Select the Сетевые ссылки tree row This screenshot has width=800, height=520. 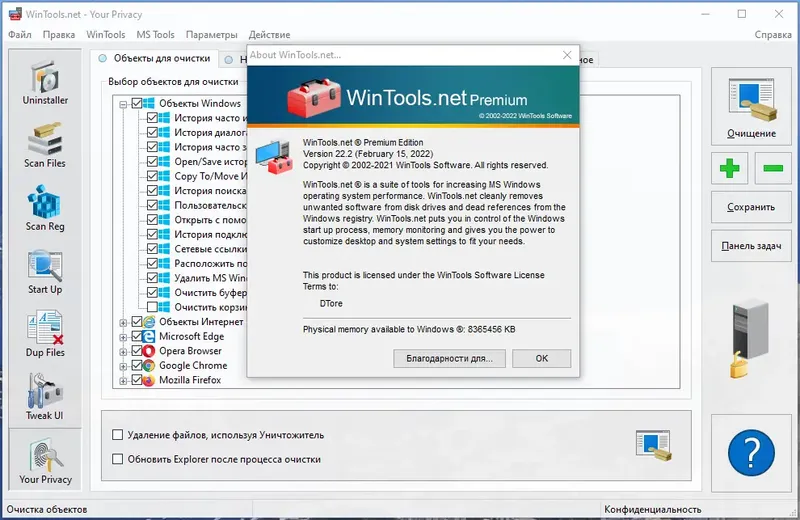[x=210, y=249]
